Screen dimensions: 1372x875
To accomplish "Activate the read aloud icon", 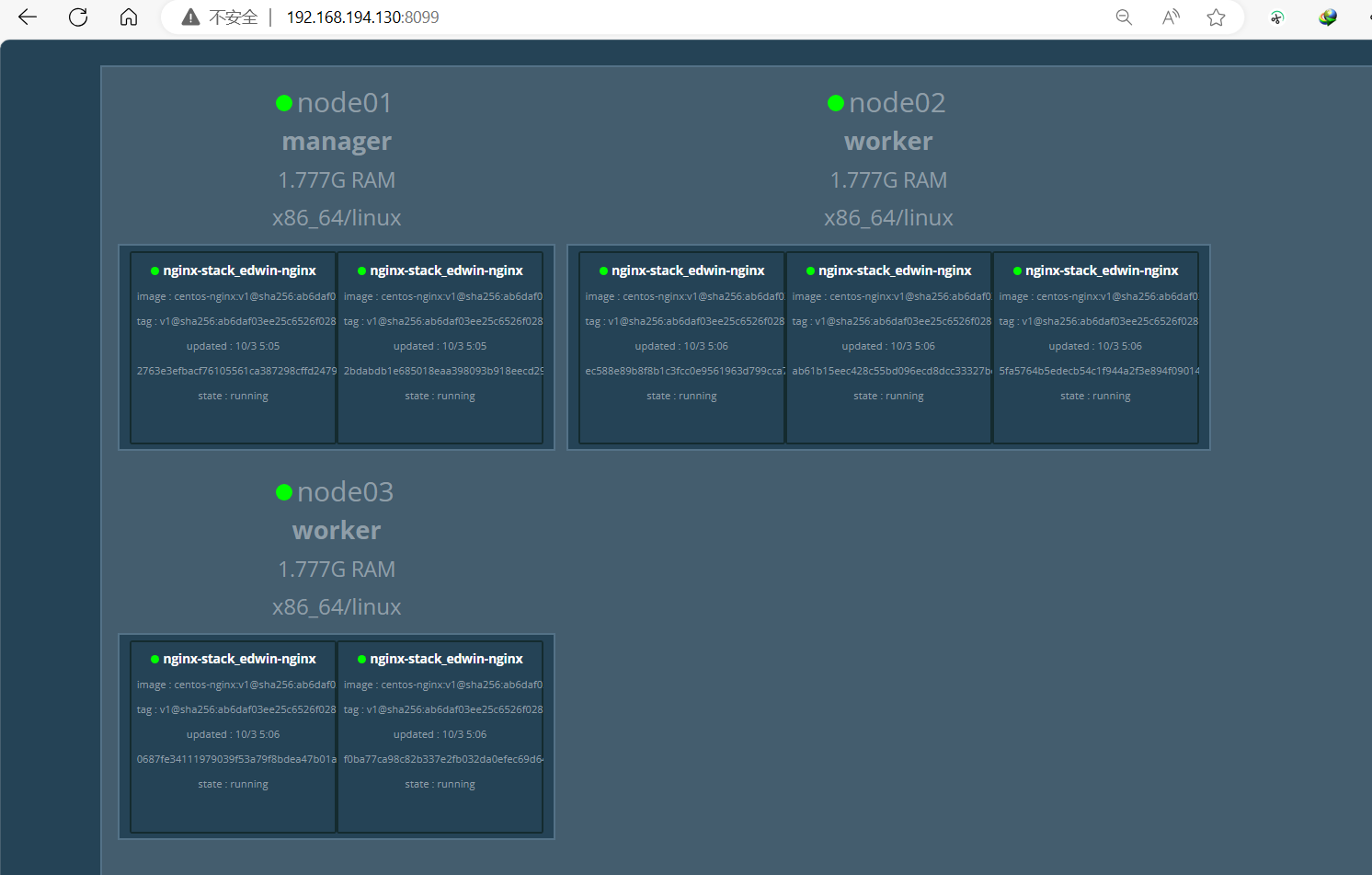I will 1171,17.
